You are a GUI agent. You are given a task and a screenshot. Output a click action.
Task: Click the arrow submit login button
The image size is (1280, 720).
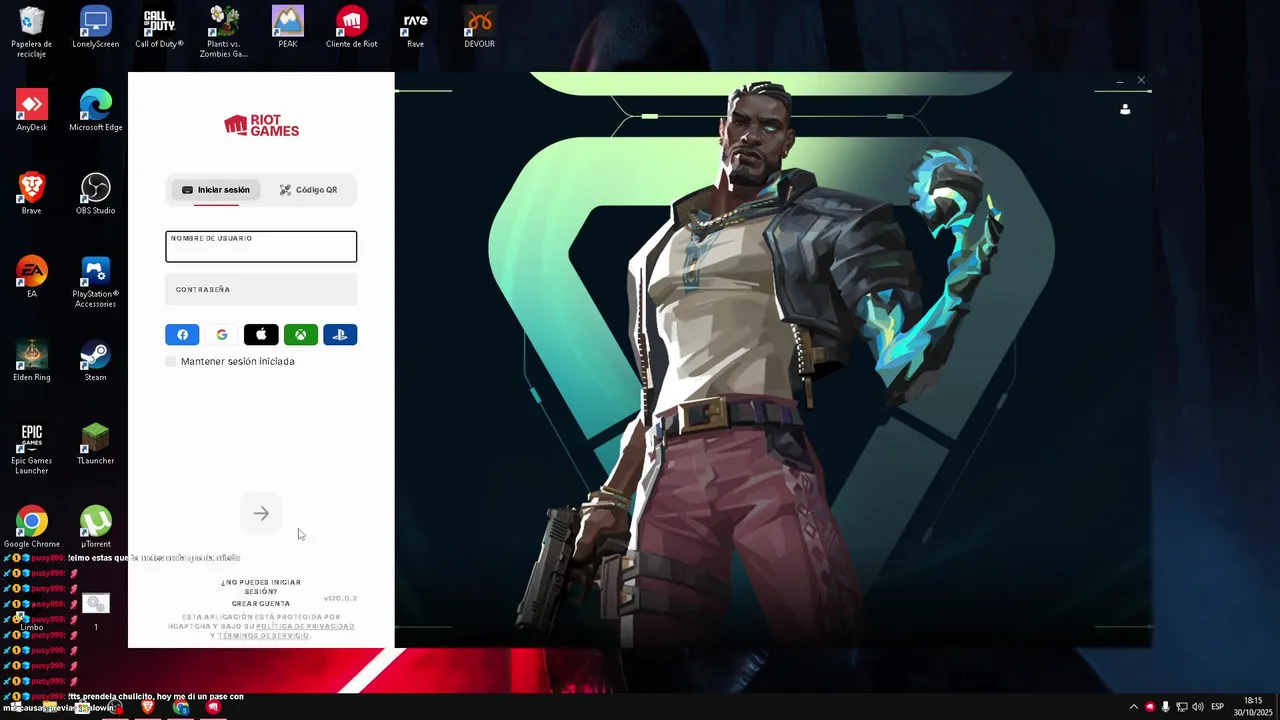(x=261, y=514)
